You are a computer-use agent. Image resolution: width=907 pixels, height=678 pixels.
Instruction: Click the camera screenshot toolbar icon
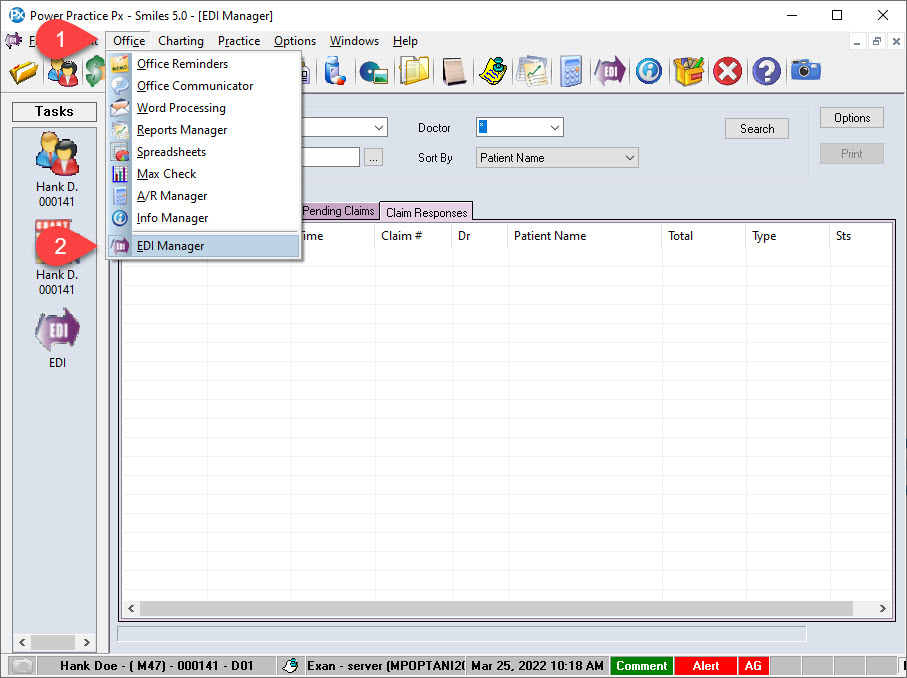click(806, 71)
